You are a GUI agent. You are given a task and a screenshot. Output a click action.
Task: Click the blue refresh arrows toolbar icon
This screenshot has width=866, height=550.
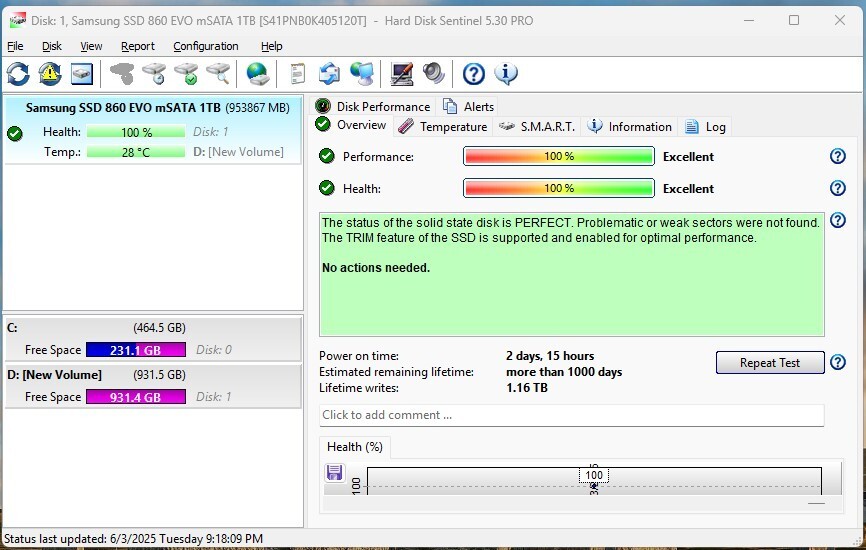[18, 73]
